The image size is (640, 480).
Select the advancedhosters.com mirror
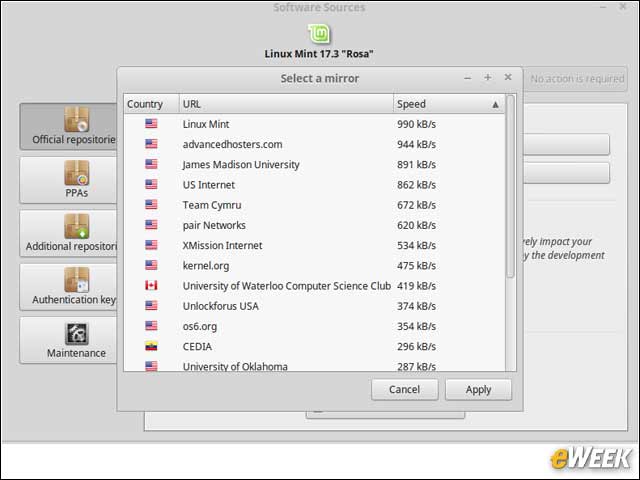pyautogui.click(x=314, y=144)
